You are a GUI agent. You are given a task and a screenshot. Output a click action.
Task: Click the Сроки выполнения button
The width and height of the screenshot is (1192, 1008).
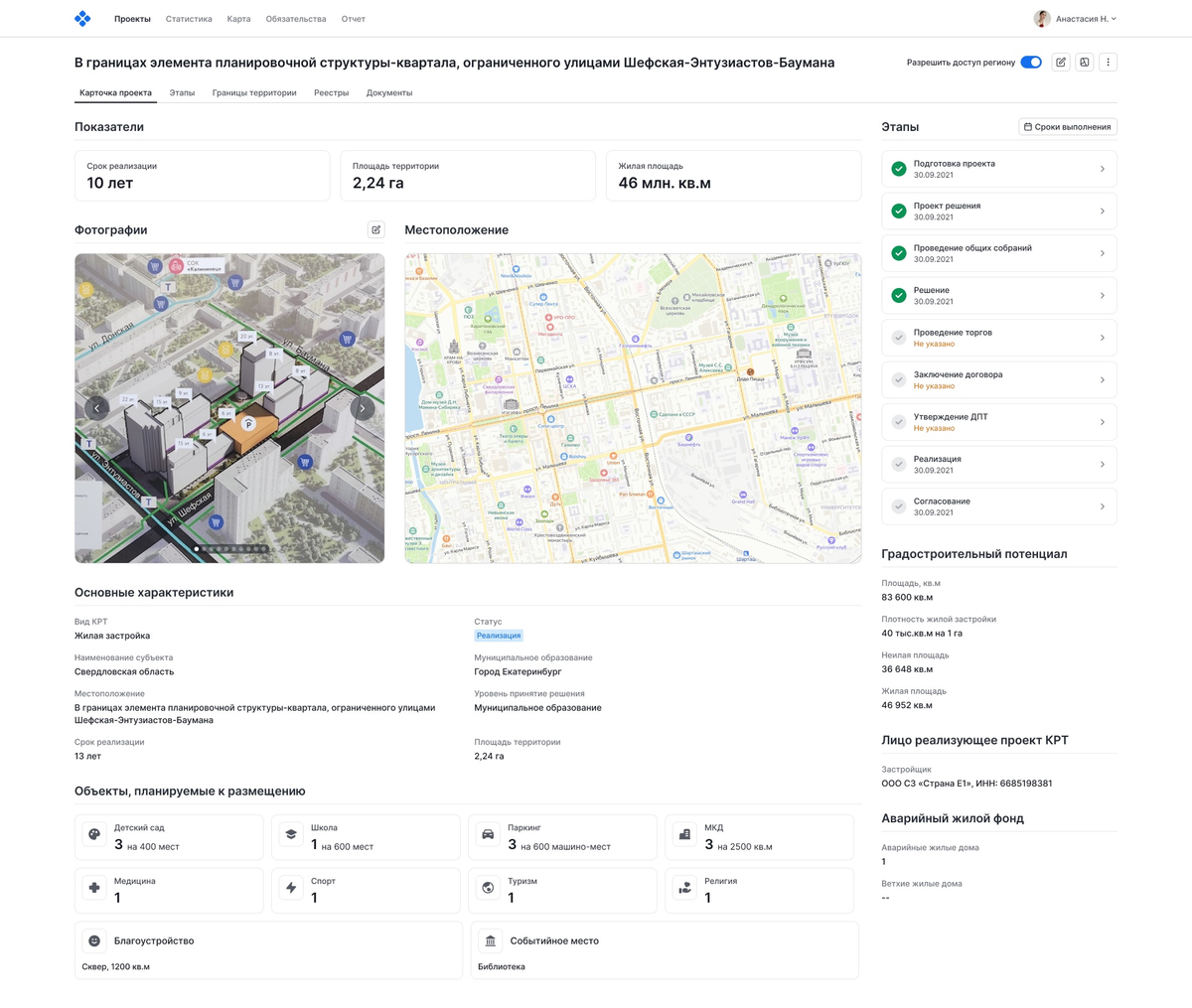point(1067,126)
